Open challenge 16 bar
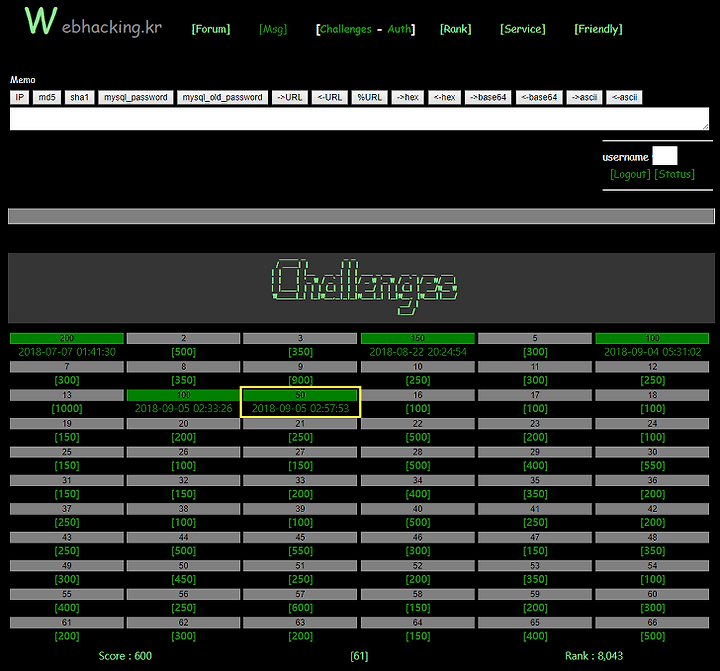Viewport: 720px width, 671px height. 418,395
